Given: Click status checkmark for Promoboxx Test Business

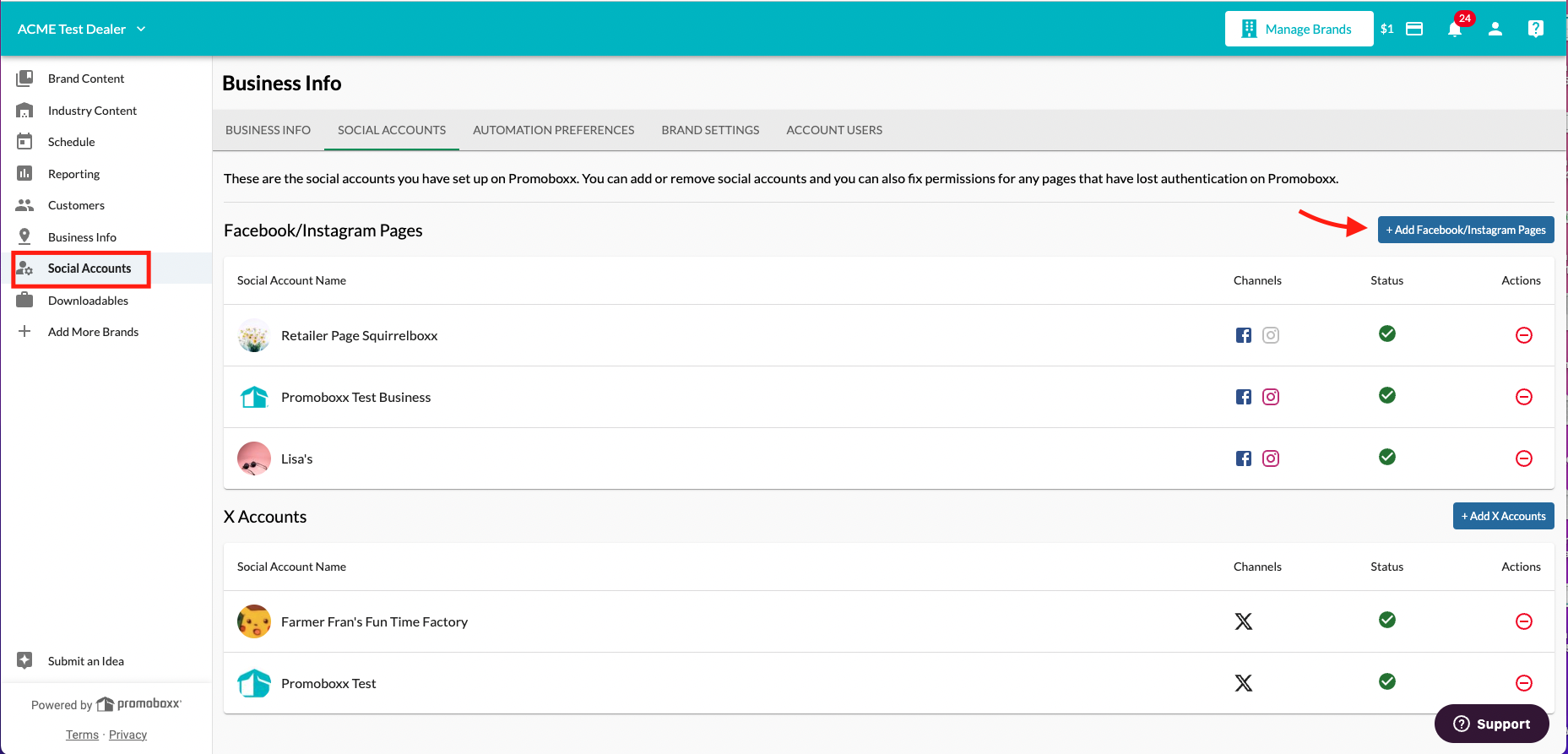Looking at the screenshot, I should tap(1387, 395).
